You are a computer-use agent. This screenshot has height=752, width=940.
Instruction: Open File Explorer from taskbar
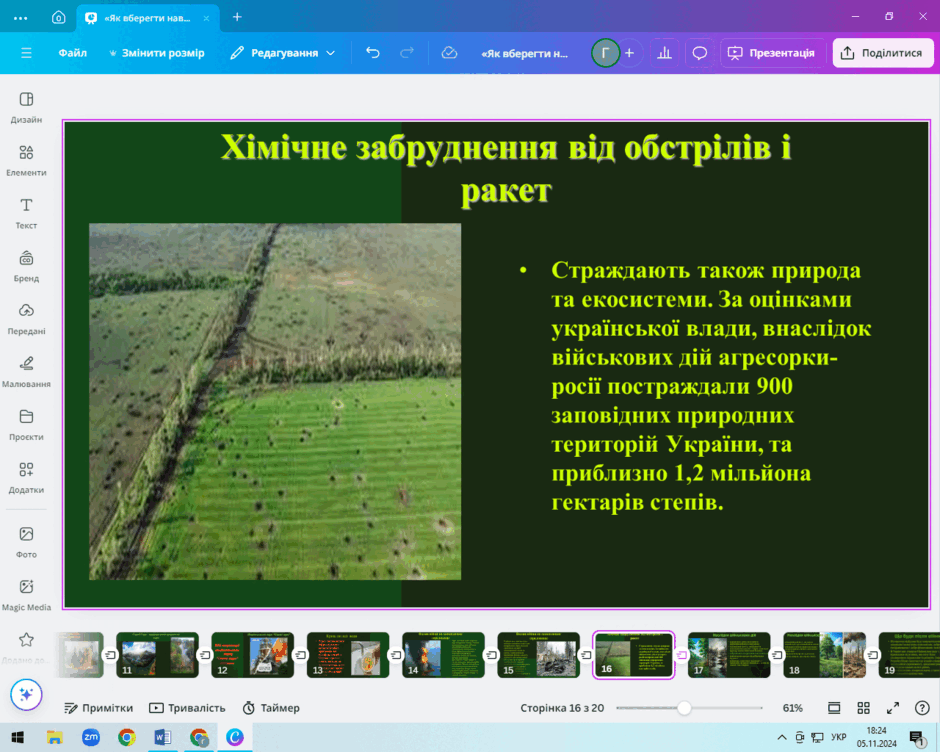tap(55, 737)
